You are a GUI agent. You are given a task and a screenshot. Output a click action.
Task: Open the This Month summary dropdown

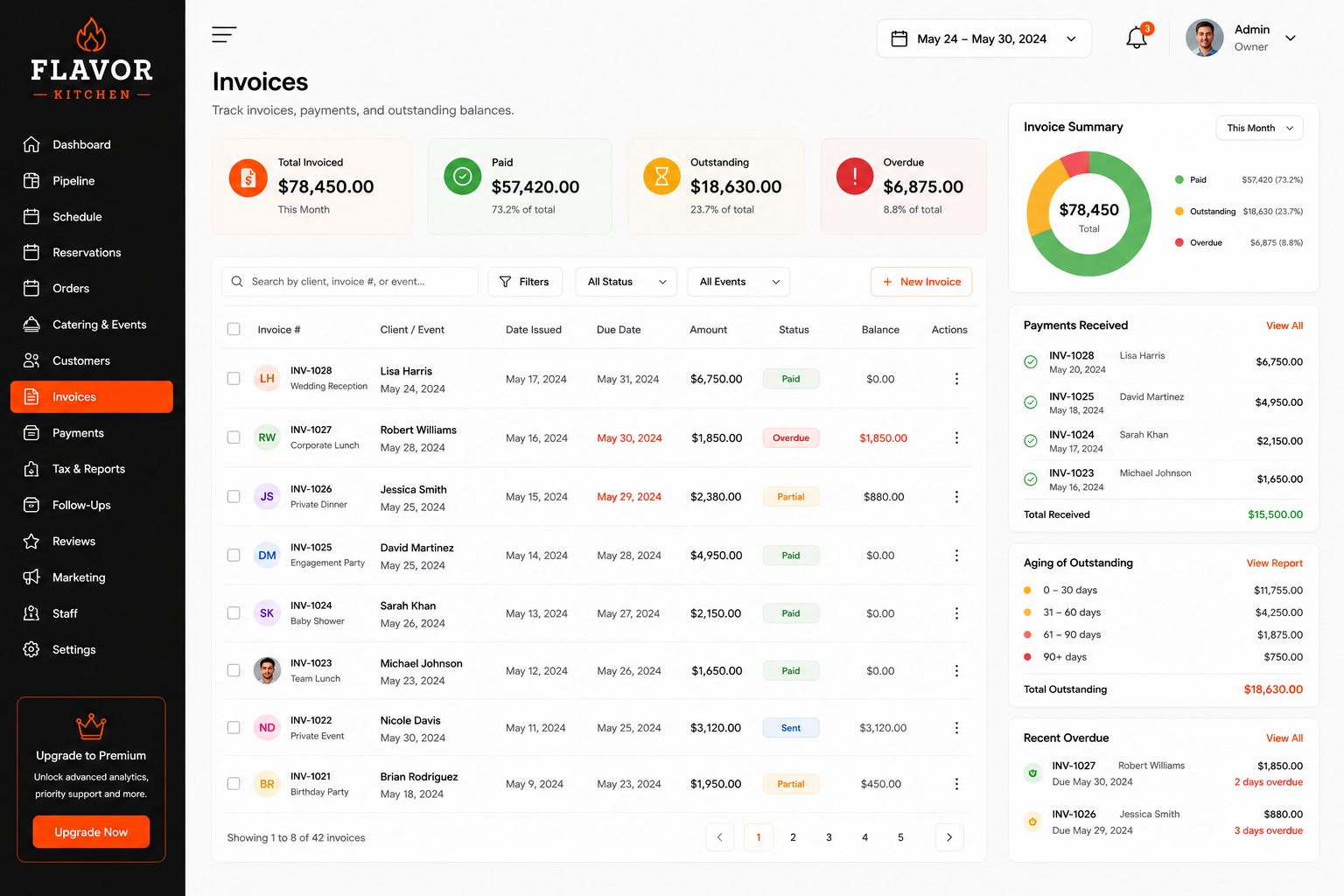[1259, 128]
